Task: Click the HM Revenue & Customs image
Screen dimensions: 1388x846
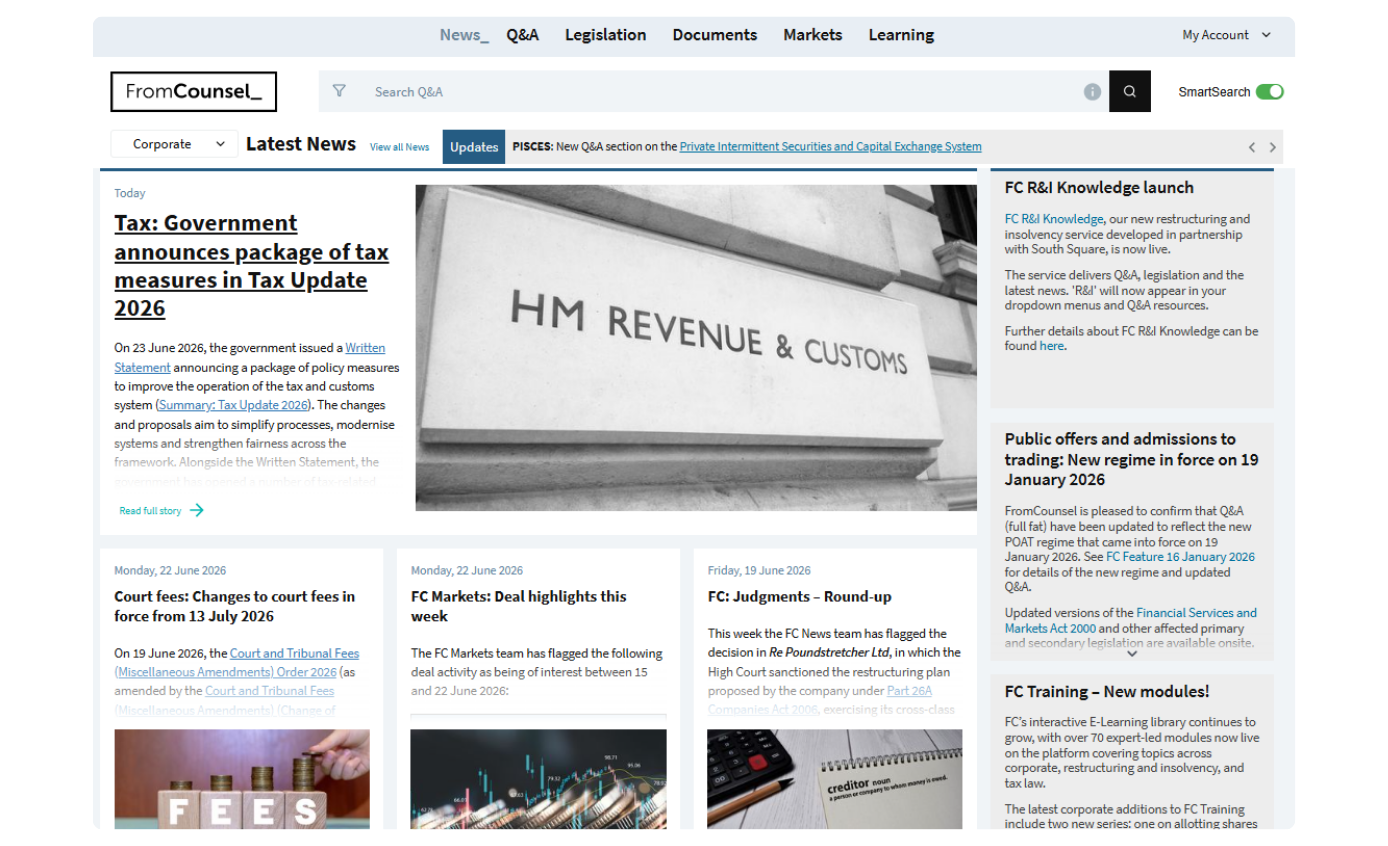Action: click(x=696, y=348)
